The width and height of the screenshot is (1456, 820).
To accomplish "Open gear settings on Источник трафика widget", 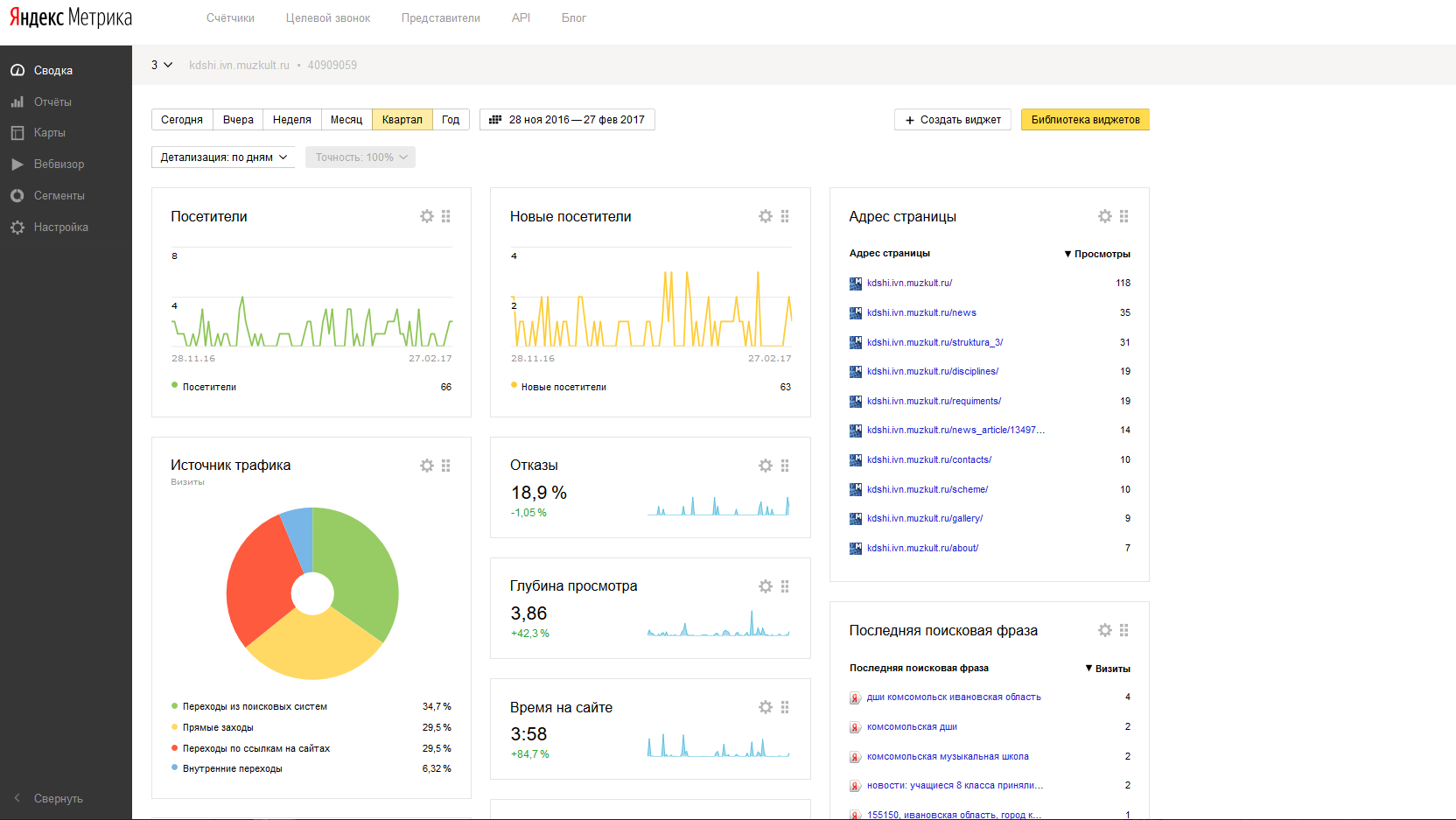I will click(x=427, y=466).
